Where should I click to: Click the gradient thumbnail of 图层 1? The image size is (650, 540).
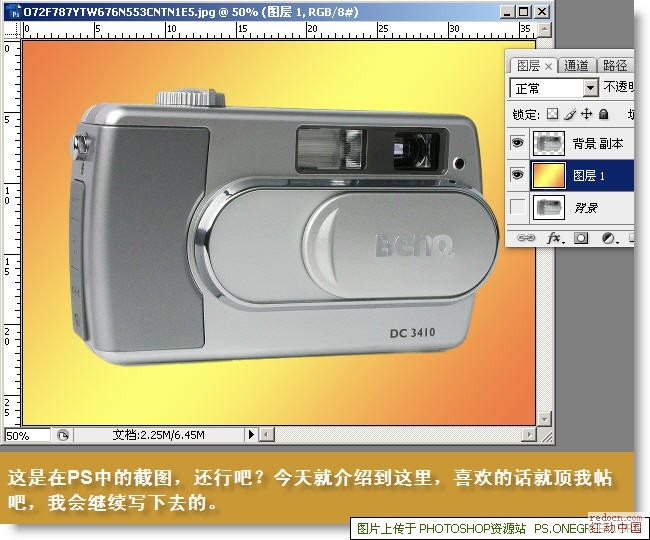pos(548,175)
